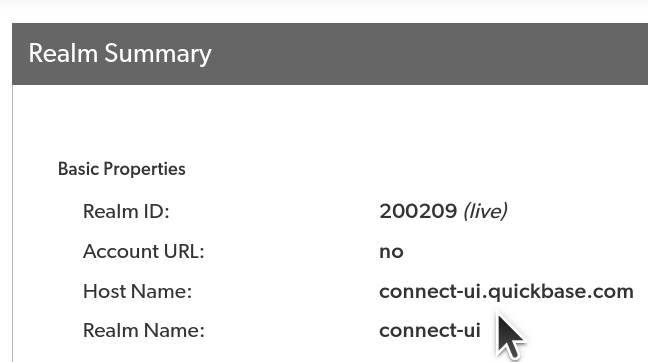The image size is (648, 362).
Task: Click the light strip above the header bar
Action: pos(324,12)
